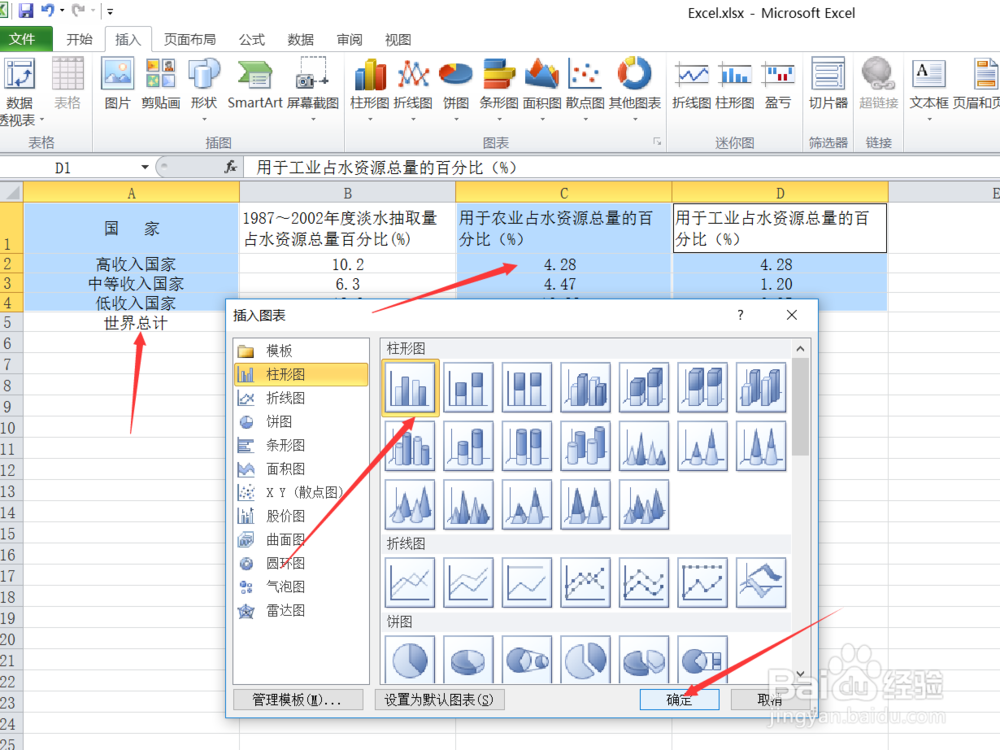Screen dimensions: 1000x750
Task: Switch to the 开始 (Home) tab
Action: (80, 40)
